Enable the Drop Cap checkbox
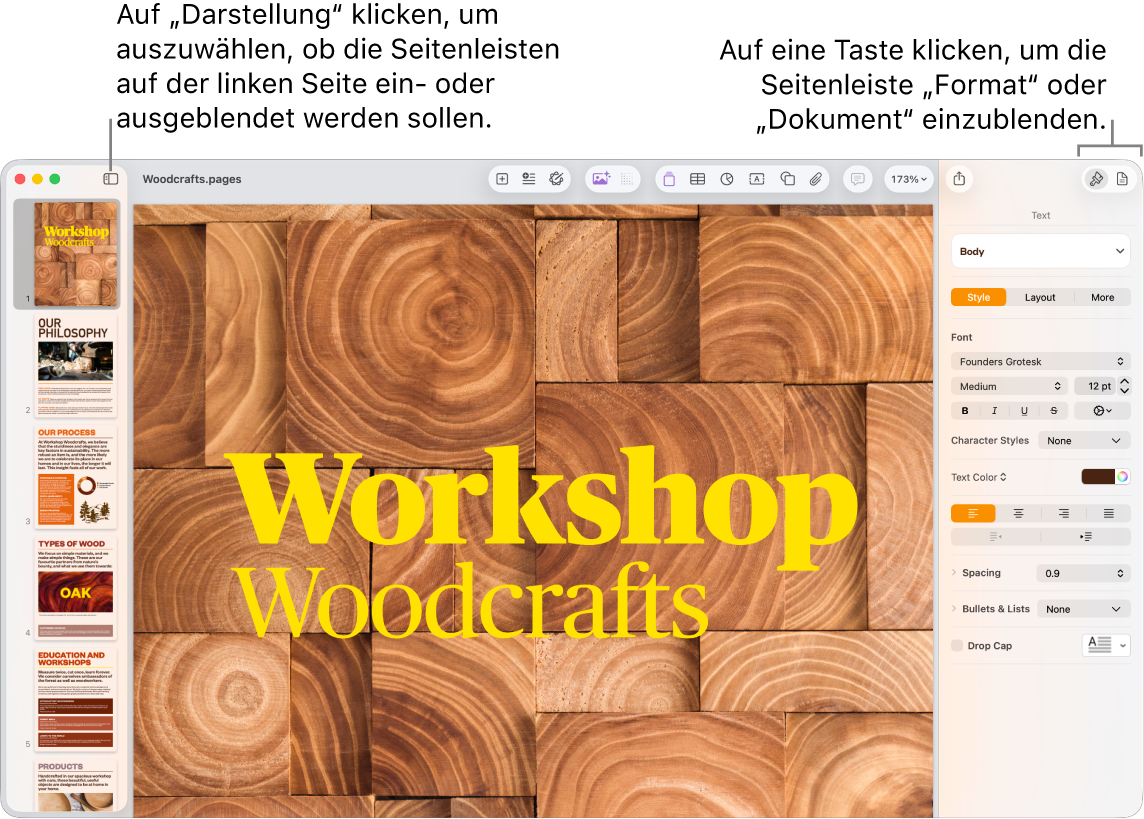Screen dimensions: 1144x819 tap(957, 645)
